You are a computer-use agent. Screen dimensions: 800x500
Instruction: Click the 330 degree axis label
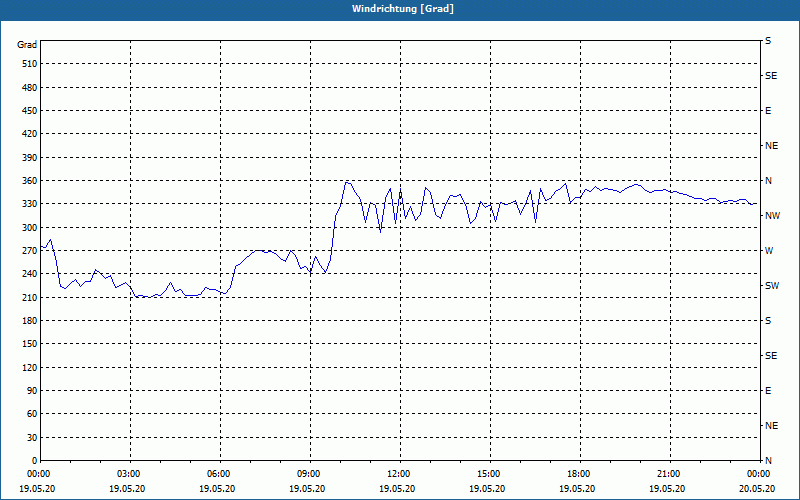click(x=30, y=204)
